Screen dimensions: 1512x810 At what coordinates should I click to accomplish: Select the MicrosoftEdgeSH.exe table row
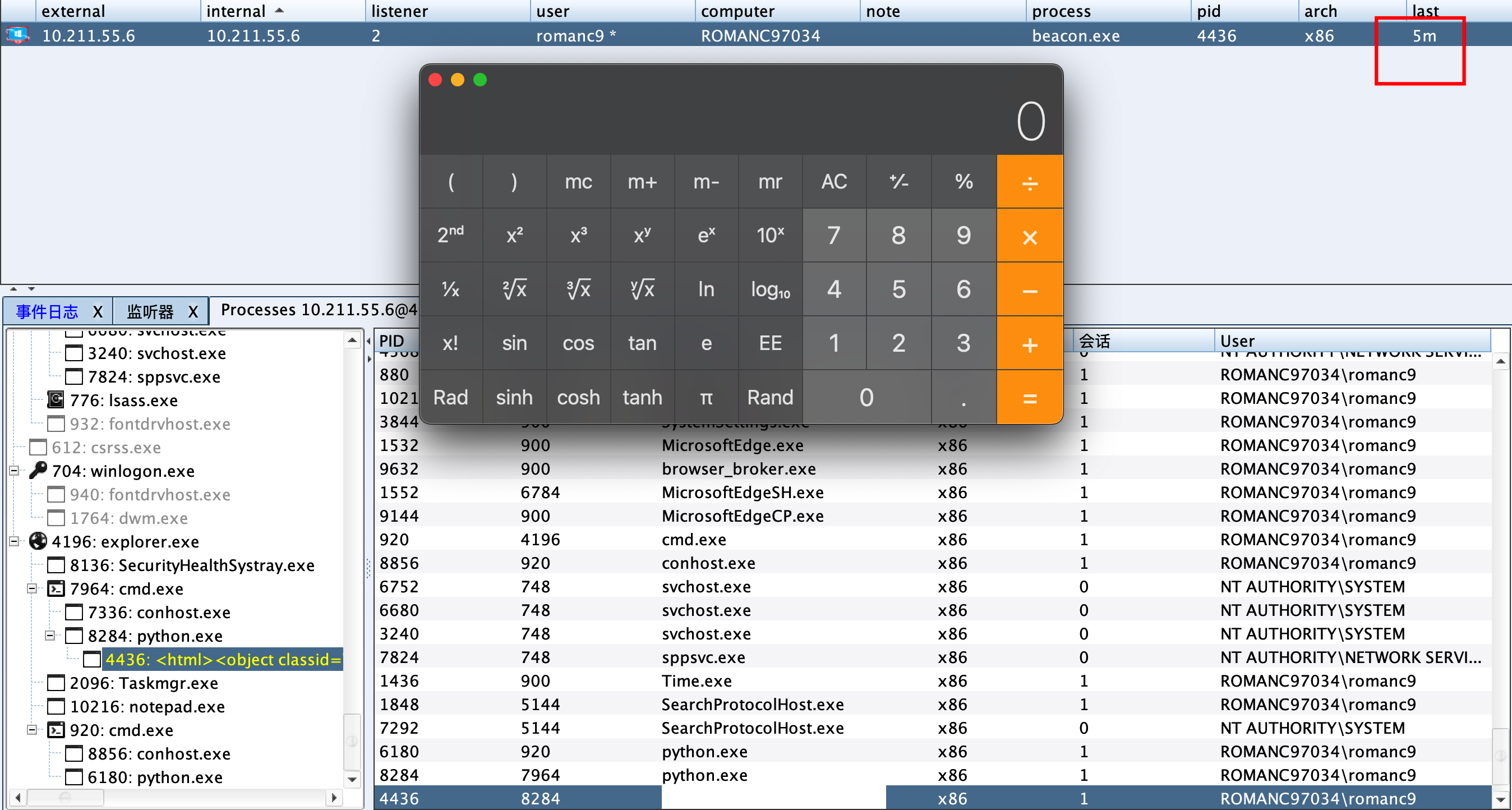click(933, 493)
